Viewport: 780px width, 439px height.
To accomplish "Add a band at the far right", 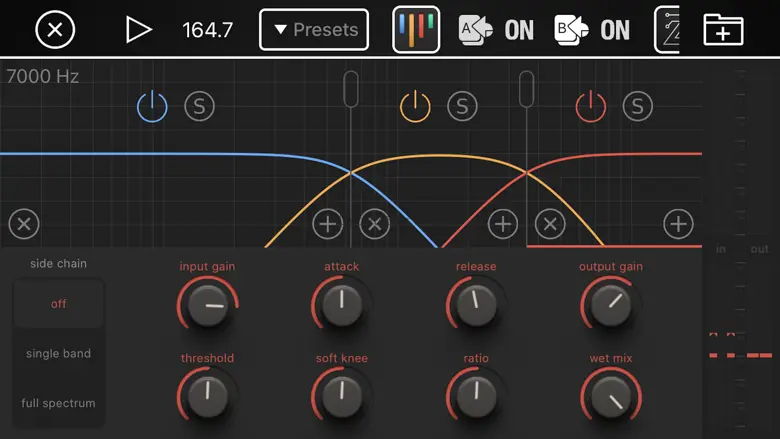I will (x=679, y=224).
